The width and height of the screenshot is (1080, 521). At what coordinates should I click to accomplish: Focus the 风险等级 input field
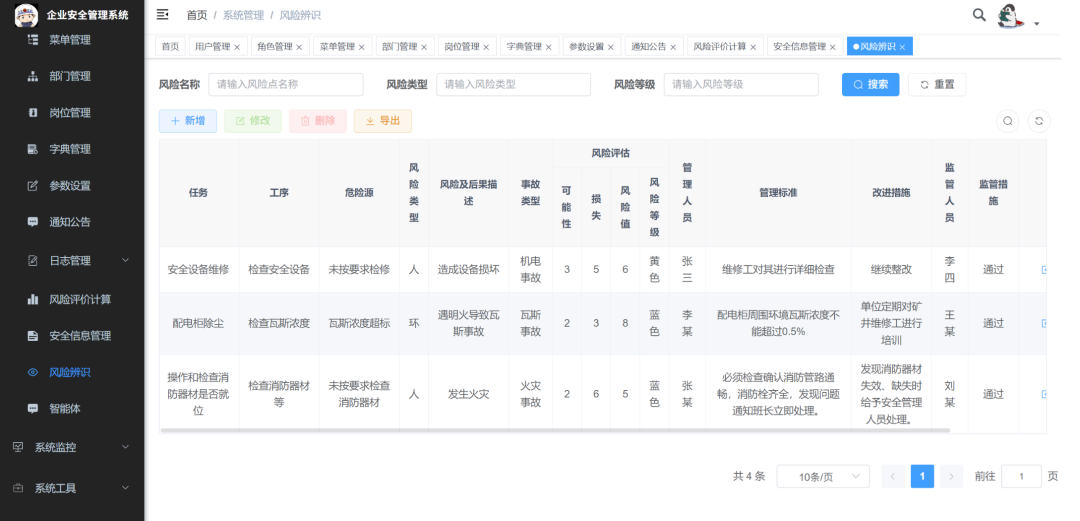741,85
